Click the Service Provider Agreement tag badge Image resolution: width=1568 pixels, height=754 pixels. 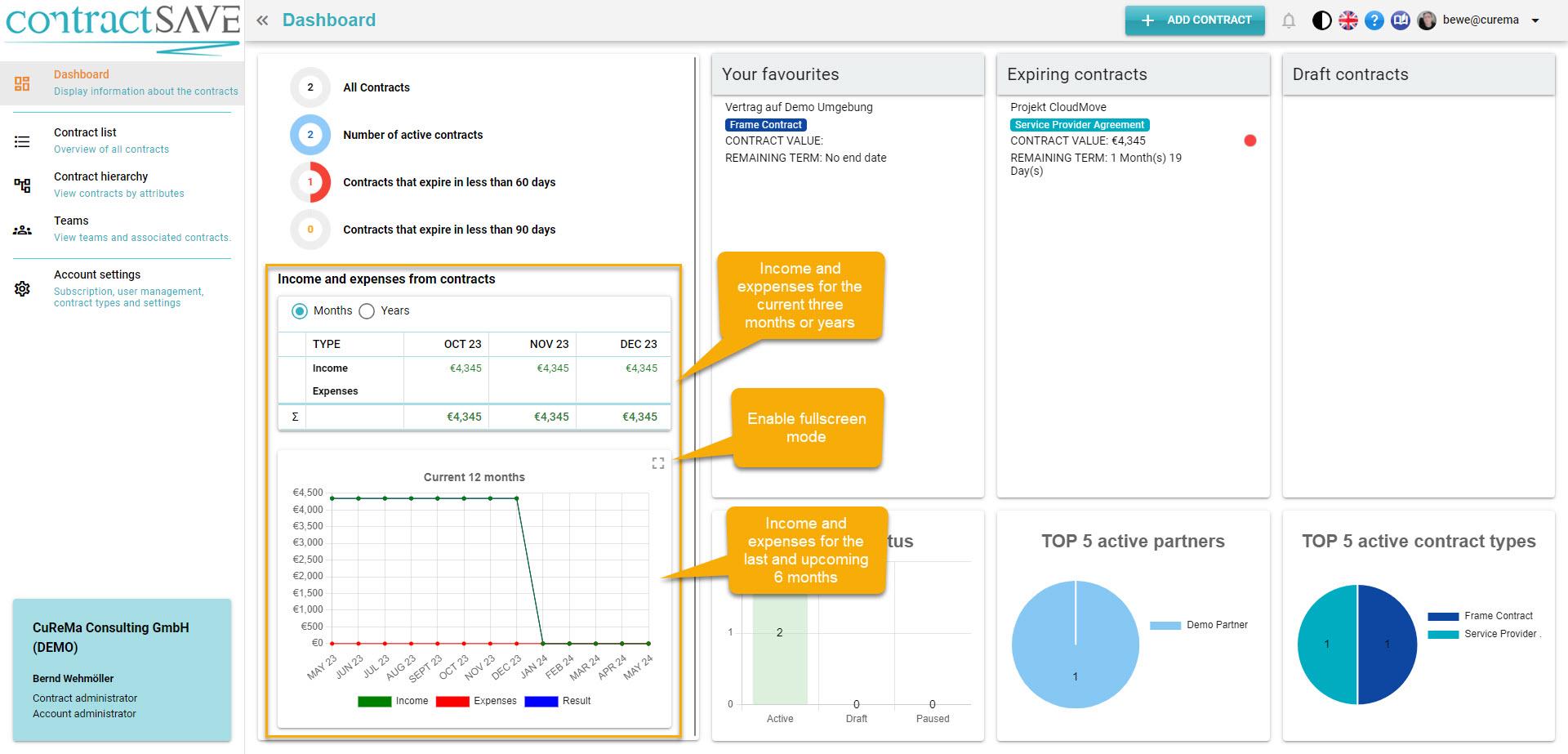point(1080,125)
